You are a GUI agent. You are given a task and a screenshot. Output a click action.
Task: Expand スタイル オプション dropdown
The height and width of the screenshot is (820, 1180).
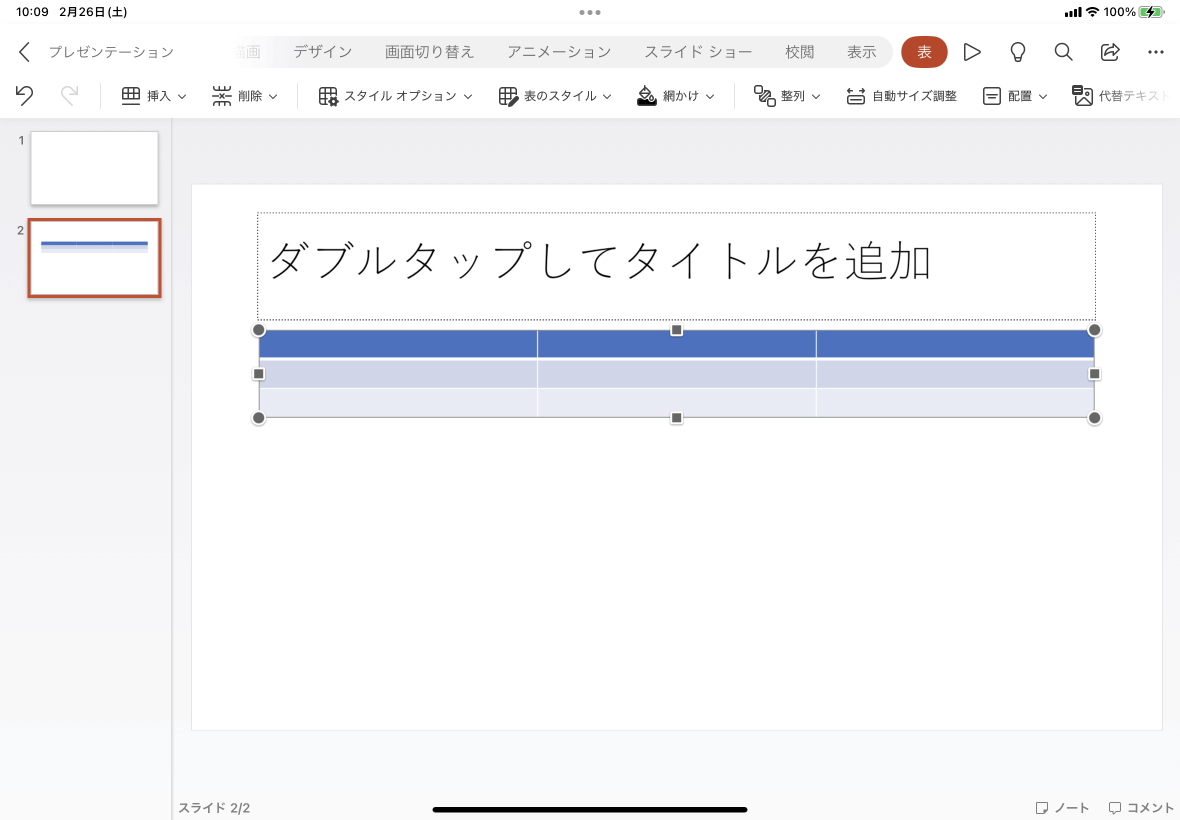395,96
